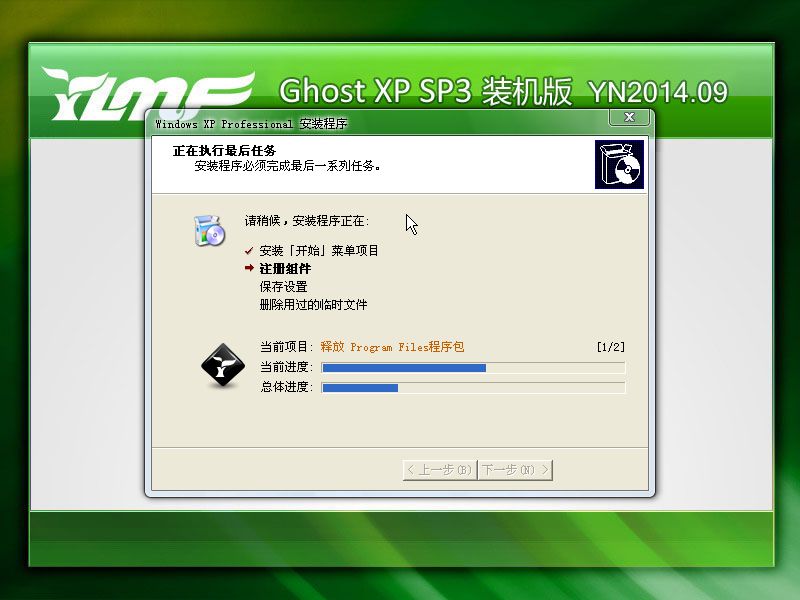Click the 总体进度 label
Image resolution: width=800 pixels, height=600 pixels.
pyautogui.click(x=286, y=387)
